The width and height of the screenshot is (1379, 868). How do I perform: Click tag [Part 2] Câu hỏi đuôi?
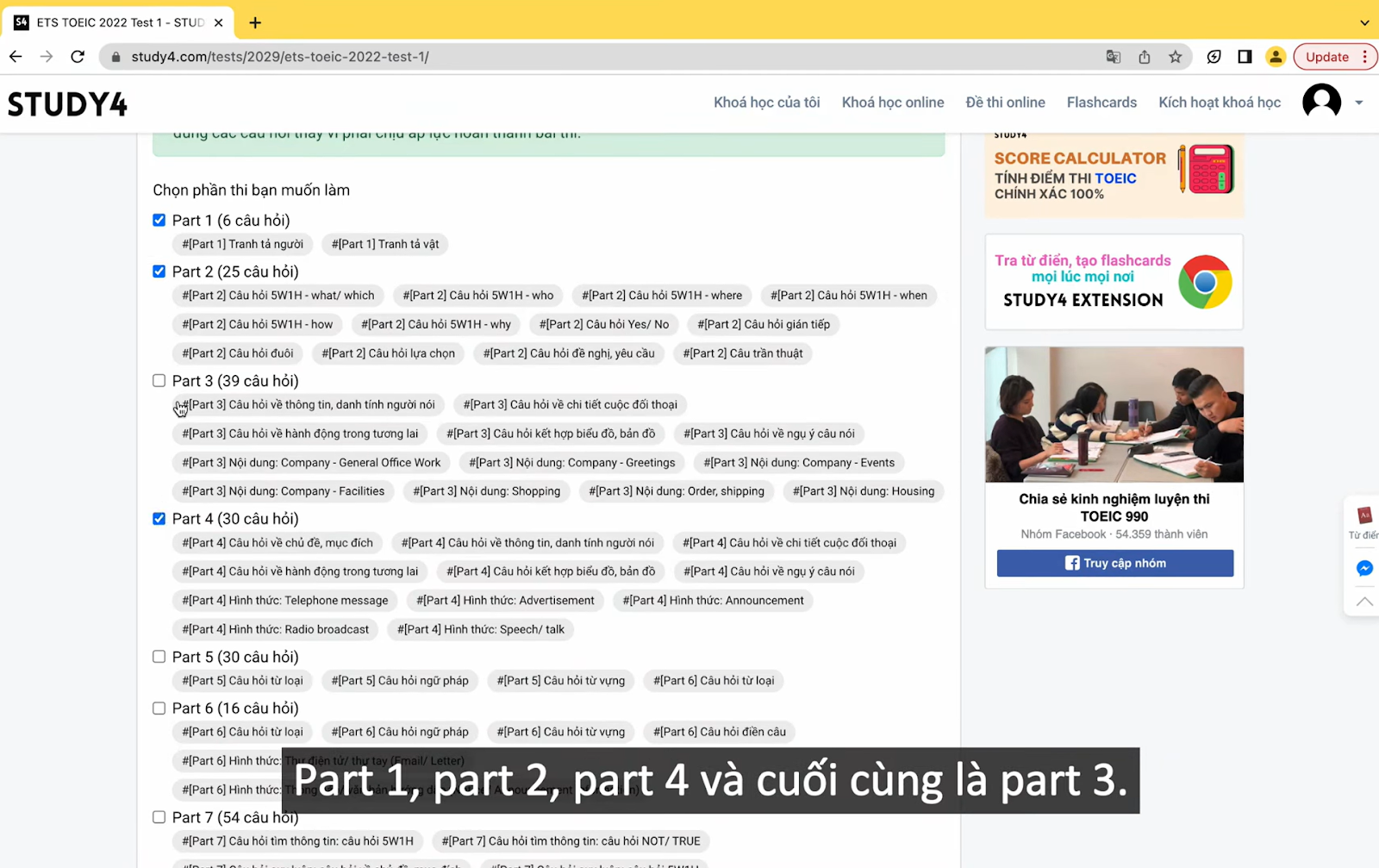click(238, 353)
